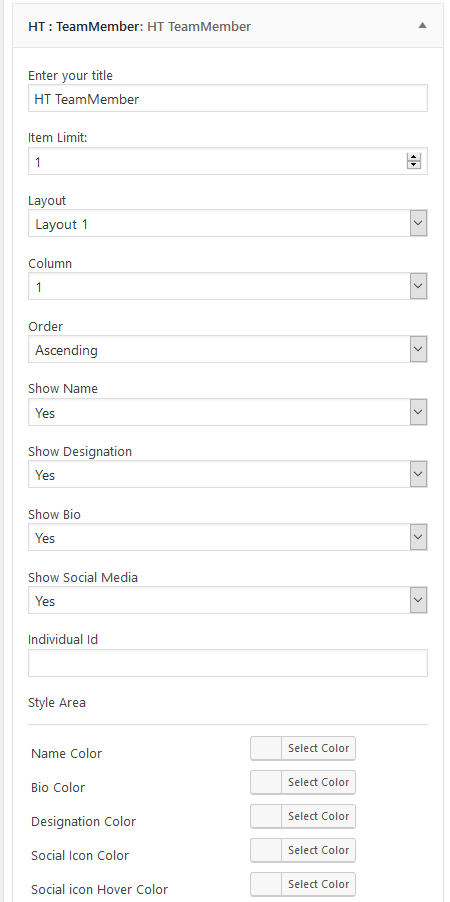Viewport: 450px width, 902px height.
Task: Click the Enter your title text field
Action: coord(228,98)
